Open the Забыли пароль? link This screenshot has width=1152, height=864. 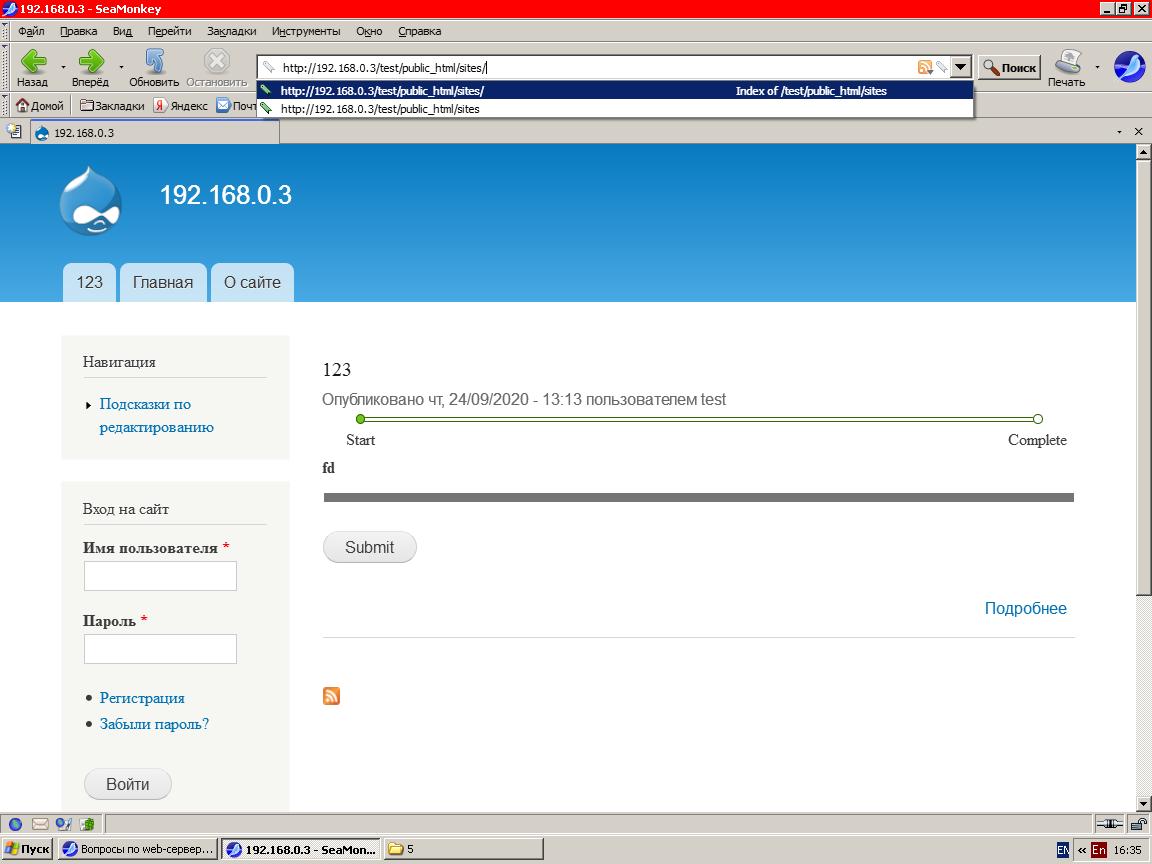click(x=154, y=724)
